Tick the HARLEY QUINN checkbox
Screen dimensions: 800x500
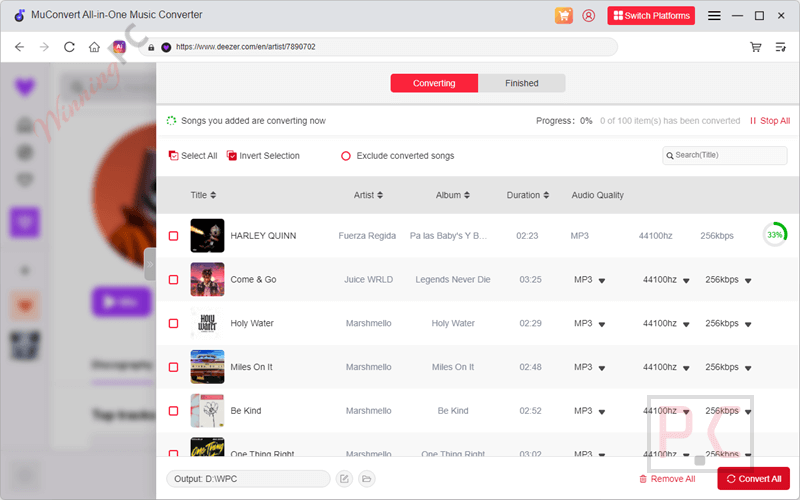pos(173,236)
